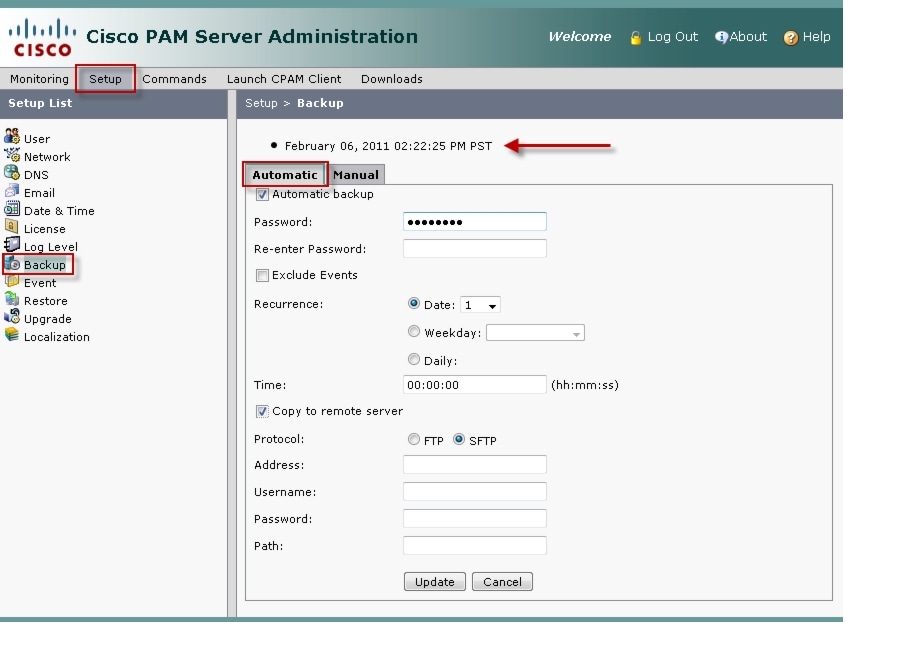Open the Date number dropdown
The height and width of the screenshot is (650, 902).
(480, 305)
